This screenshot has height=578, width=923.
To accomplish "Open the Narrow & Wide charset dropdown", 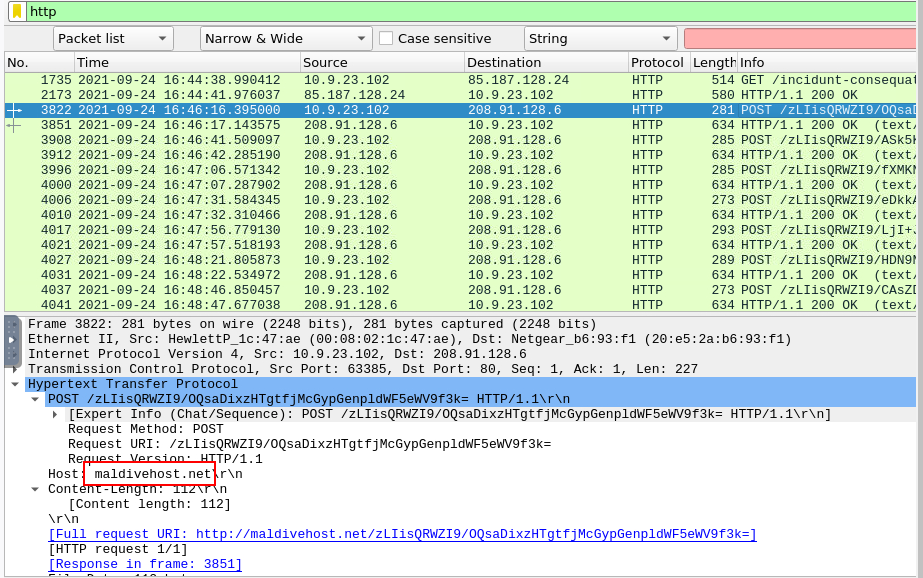I will pos(286,39).
